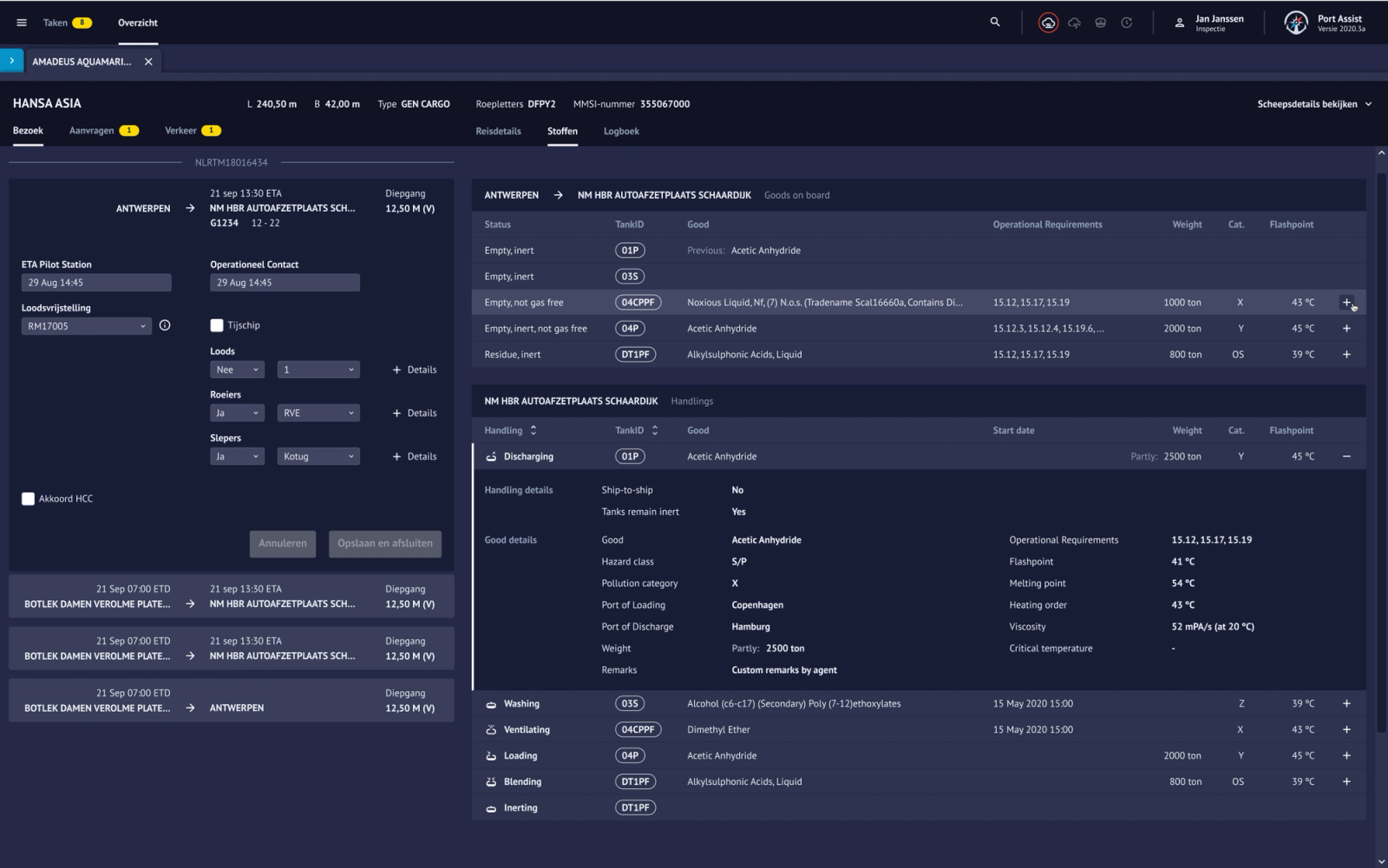Open the hamburger menu
1388x868 pixels.
pos(22,23)
